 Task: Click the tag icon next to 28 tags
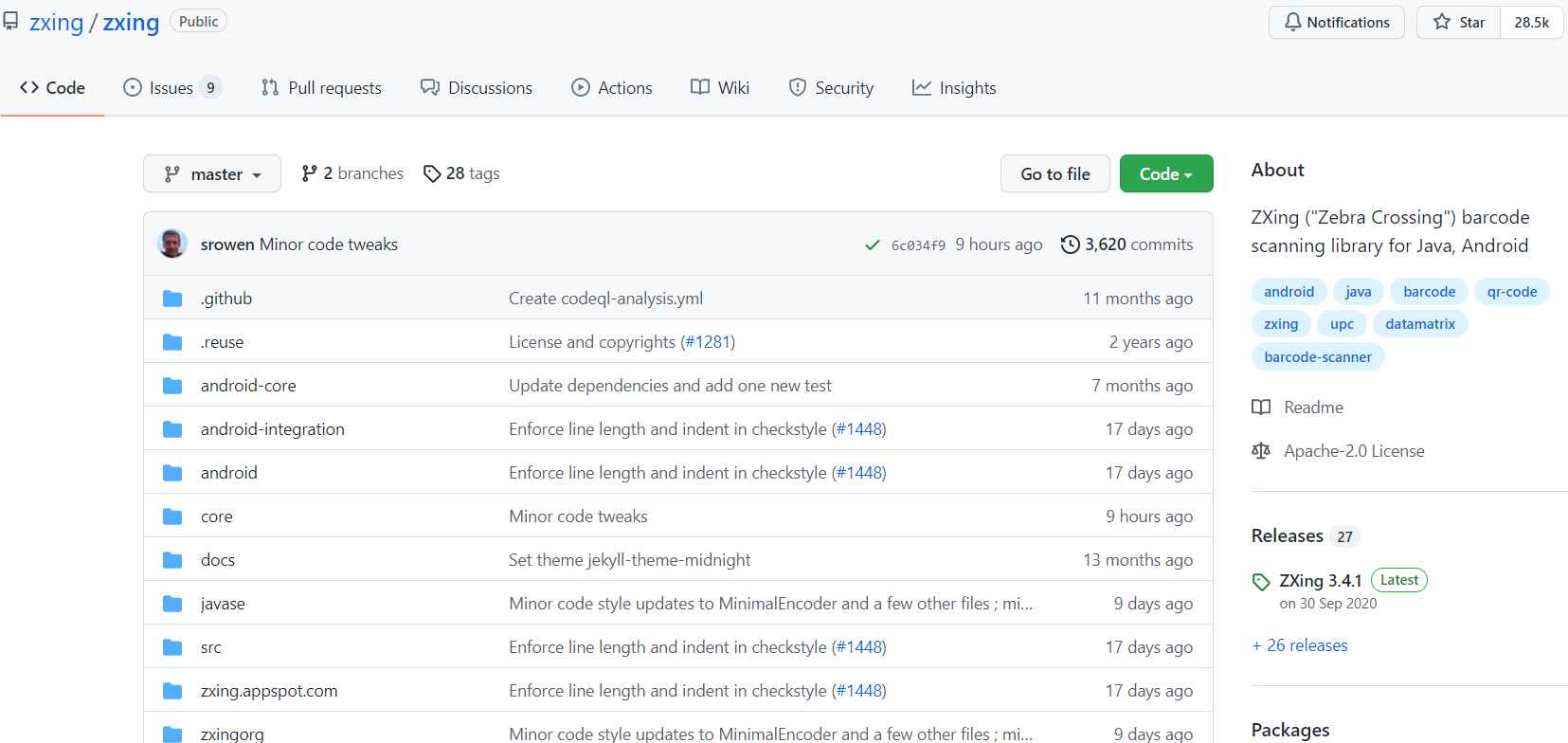coord(432,173)
